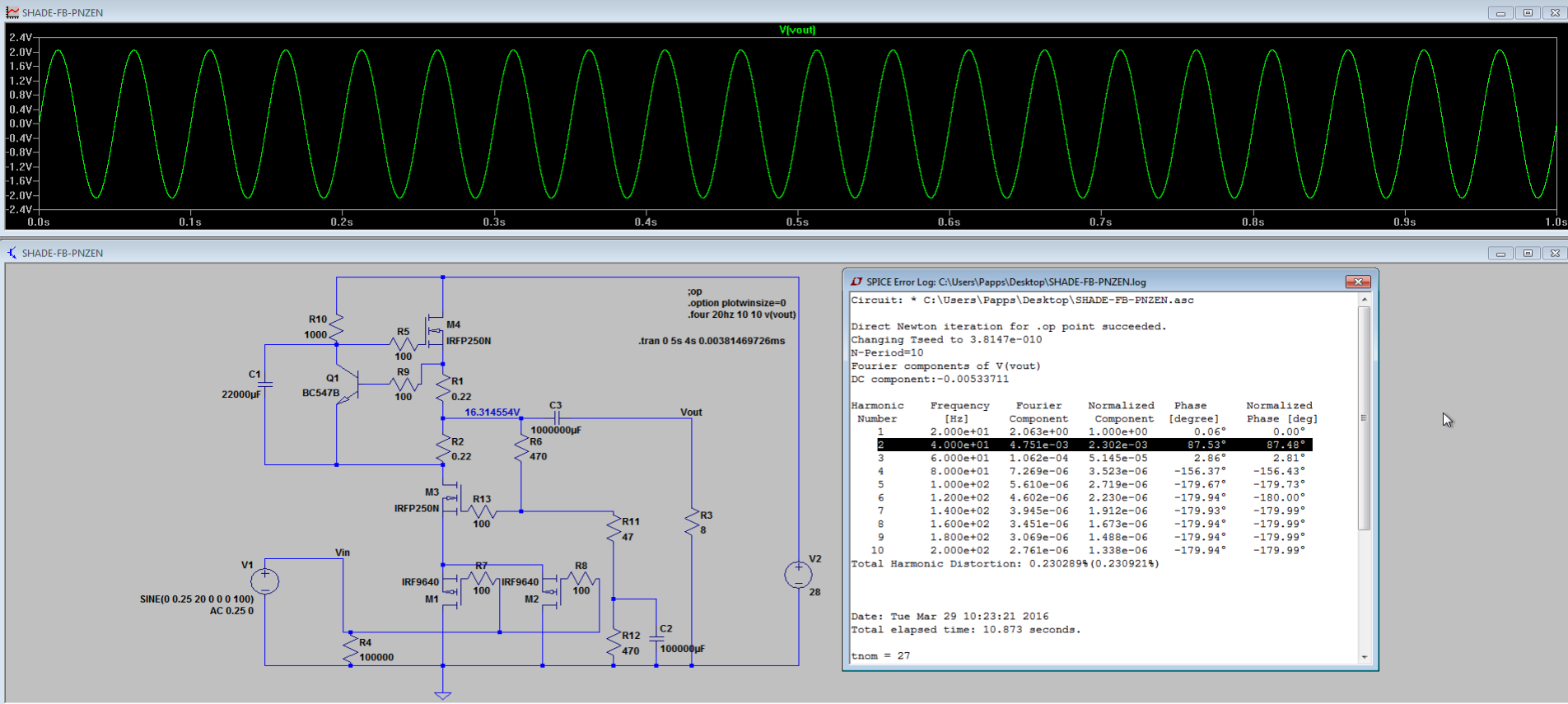Select resistor R13 symbol
This screenshot has height=704, width=1568.
[482, 511]
